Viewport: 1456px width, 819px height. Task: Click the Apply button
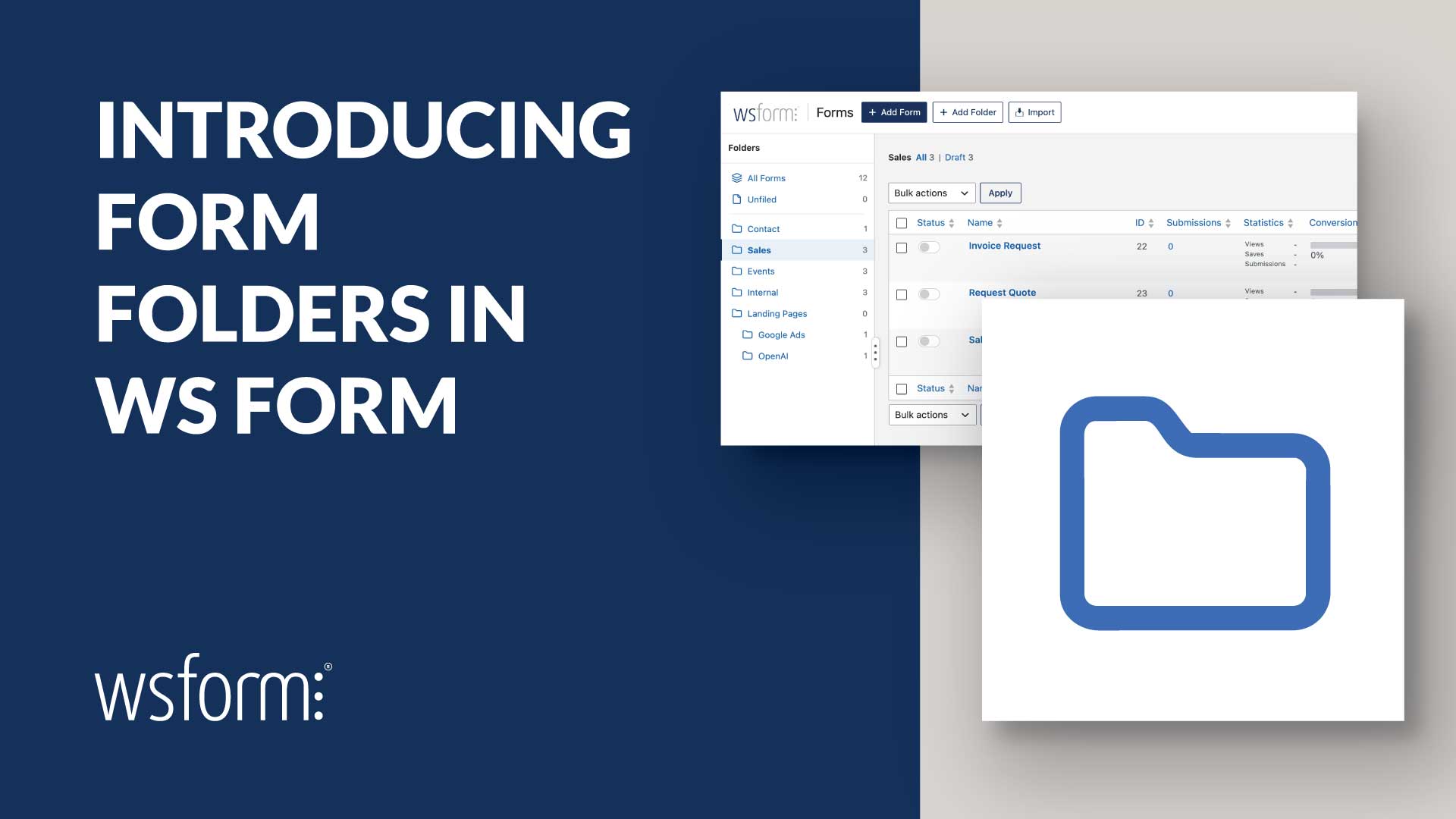click(1000, 193)
